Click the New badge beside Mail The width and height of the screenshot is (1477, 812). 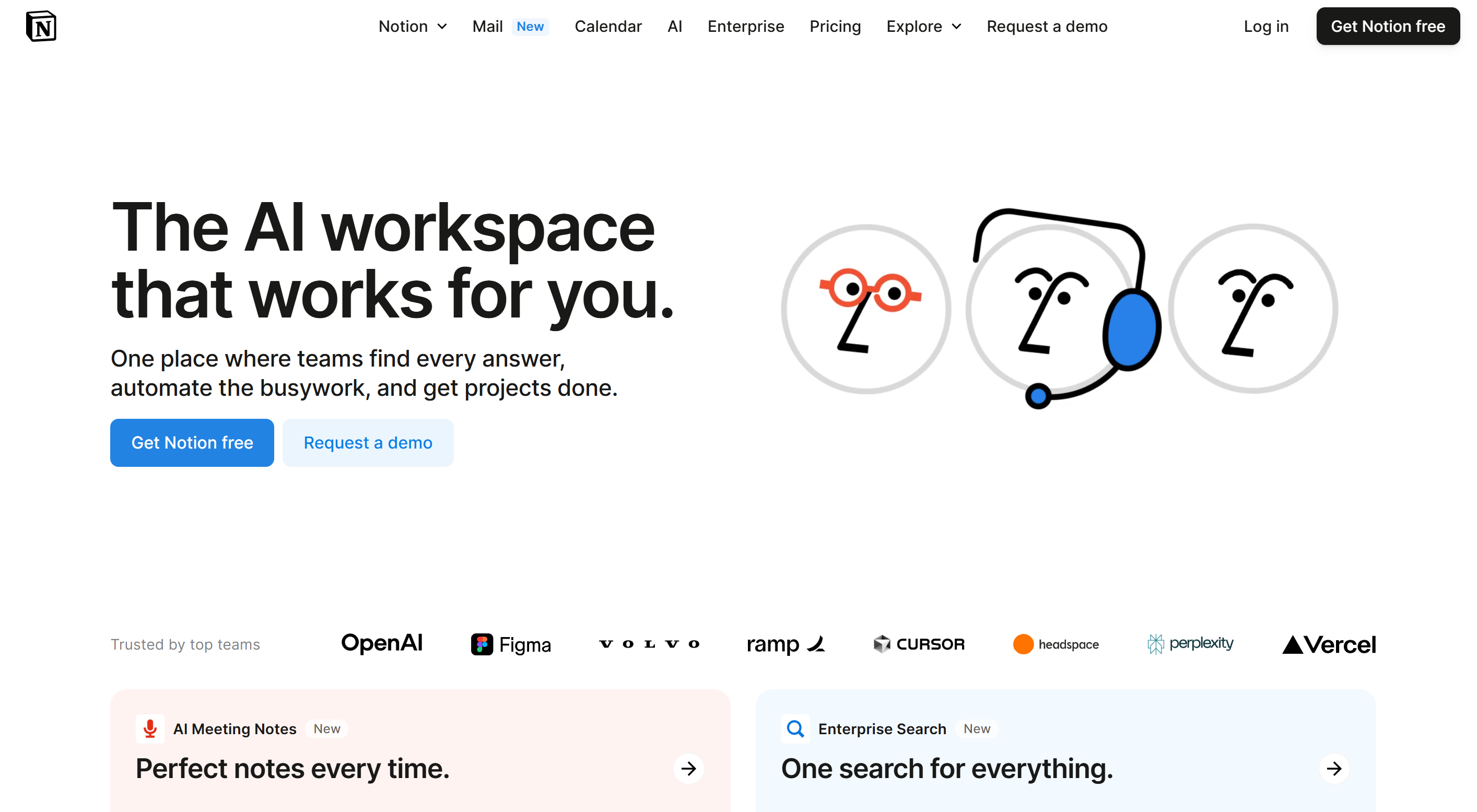tap(530, 27)
